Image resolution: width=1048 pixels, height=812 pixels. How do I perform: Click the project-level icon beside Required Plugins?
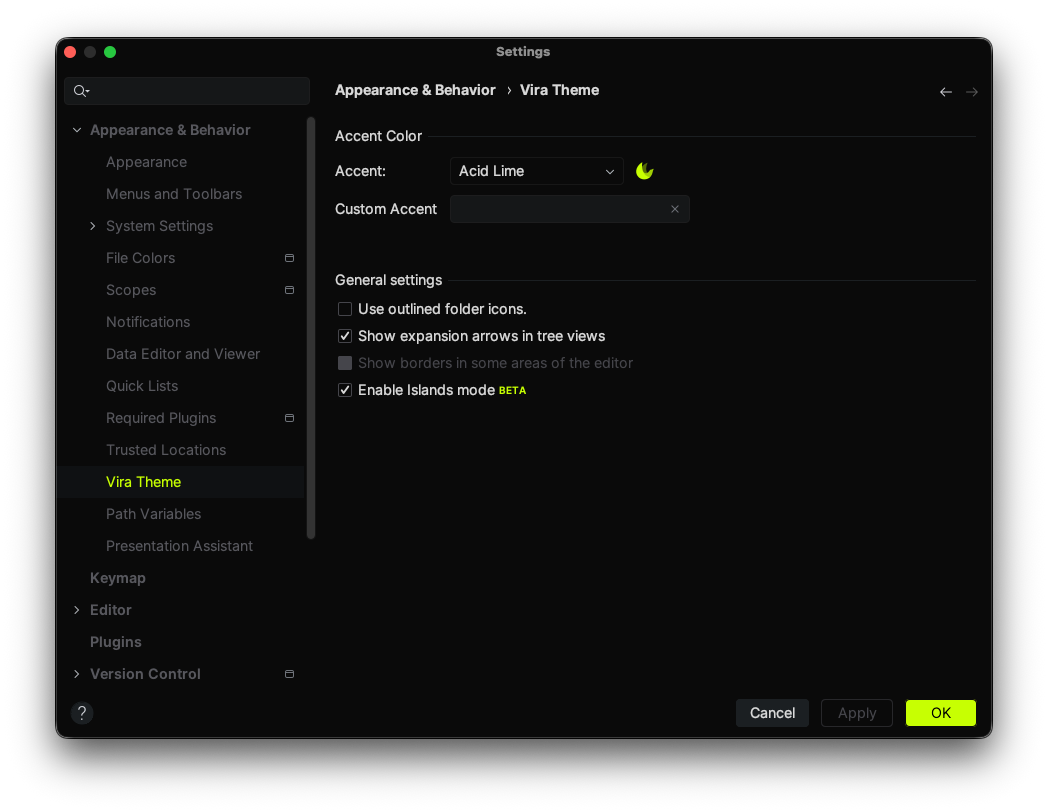(289, 418)
